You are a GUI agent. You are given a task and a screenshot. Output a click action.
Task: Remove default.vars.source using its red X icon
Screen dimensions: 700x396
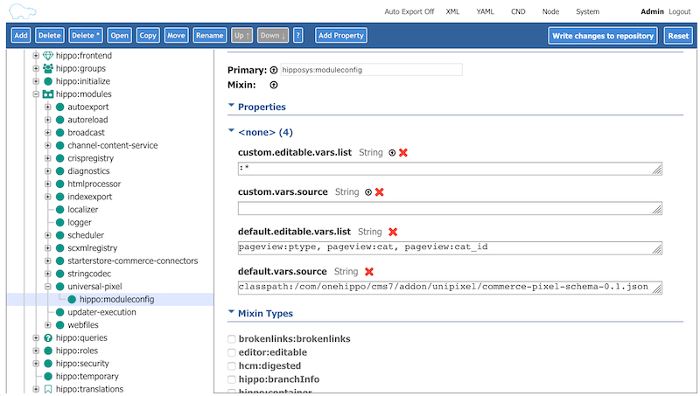pyautogui.click(x=369, y=271)
